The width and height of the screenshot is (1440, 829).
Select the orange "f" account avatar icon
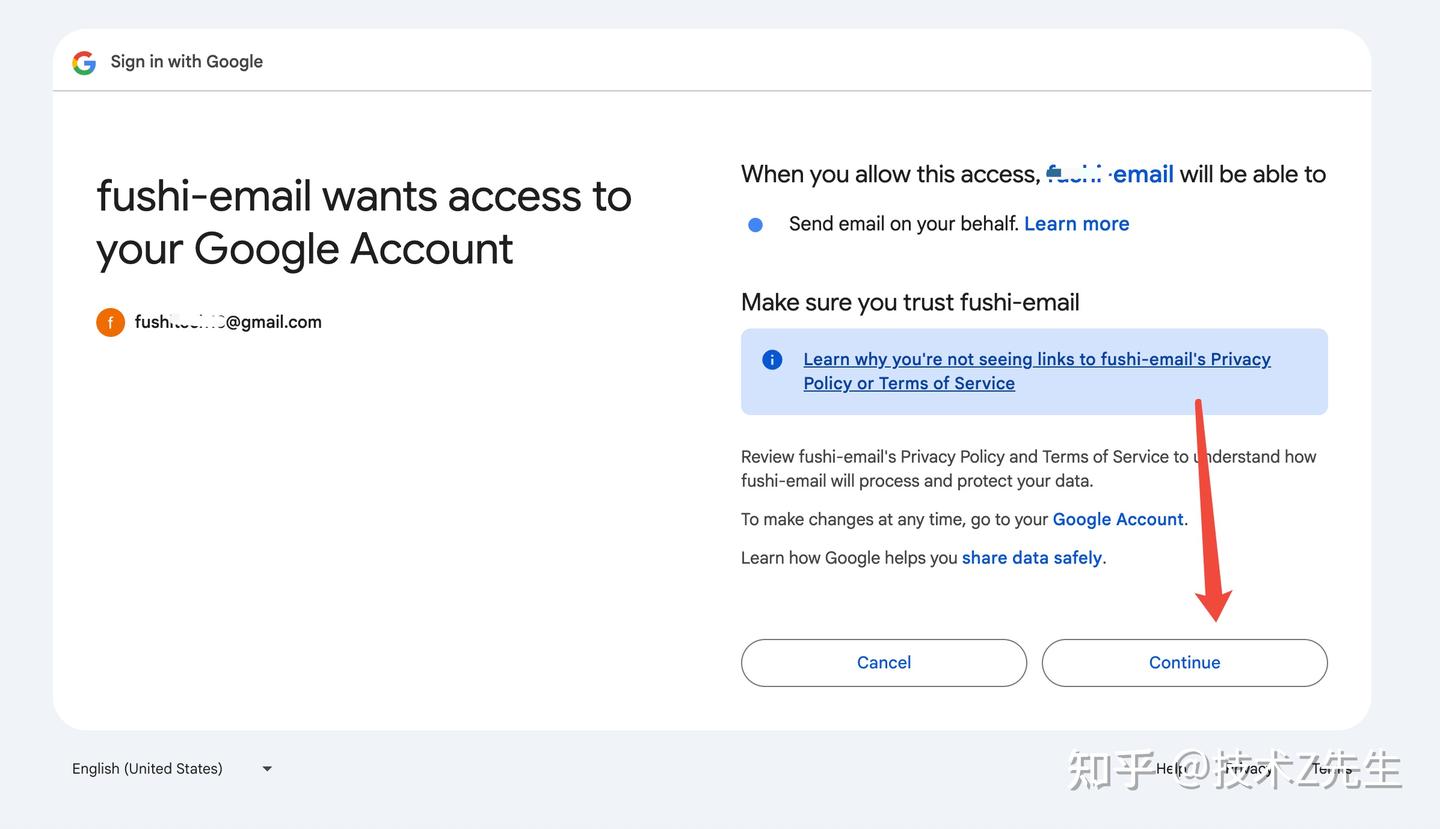pyautogui.click(x=110, y=321)
